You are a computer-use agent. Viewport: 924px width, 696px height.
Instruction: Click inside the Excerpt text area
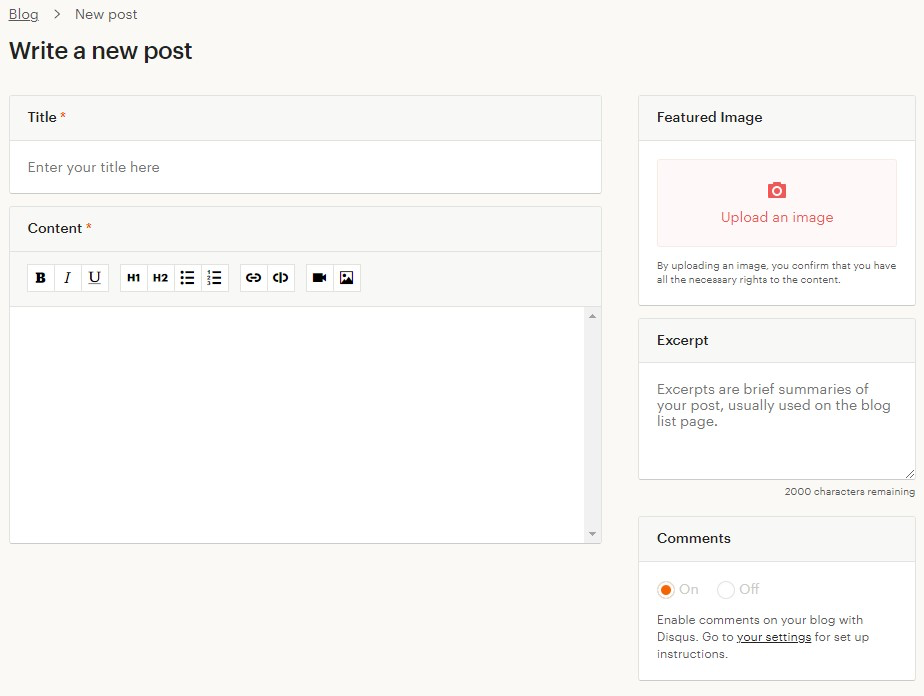(x=776, y=420)
